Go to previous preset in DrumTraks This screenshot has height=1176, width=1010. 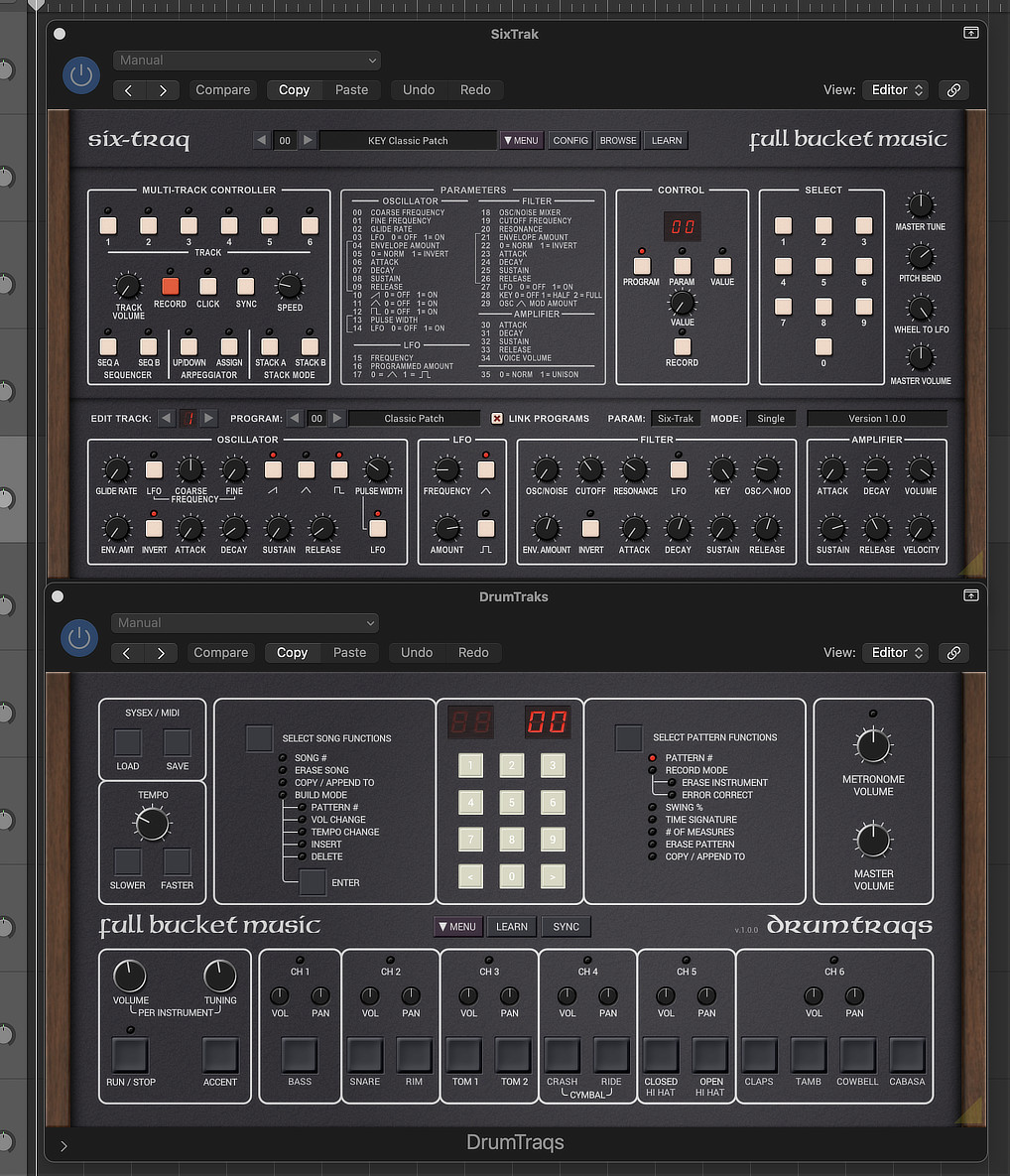(x=127, y=653)
